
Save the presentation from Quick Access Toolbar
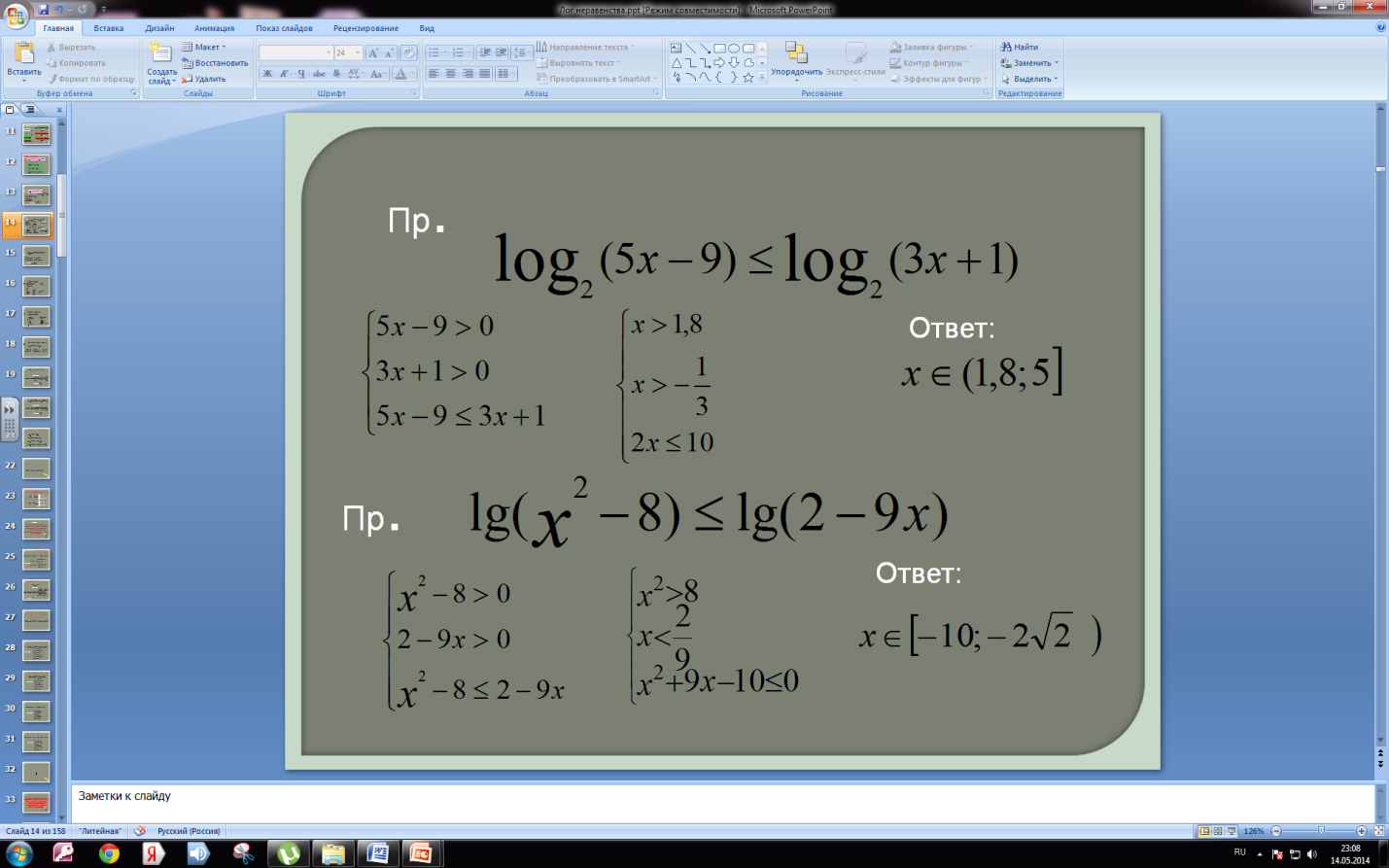[x=43, y=9]
